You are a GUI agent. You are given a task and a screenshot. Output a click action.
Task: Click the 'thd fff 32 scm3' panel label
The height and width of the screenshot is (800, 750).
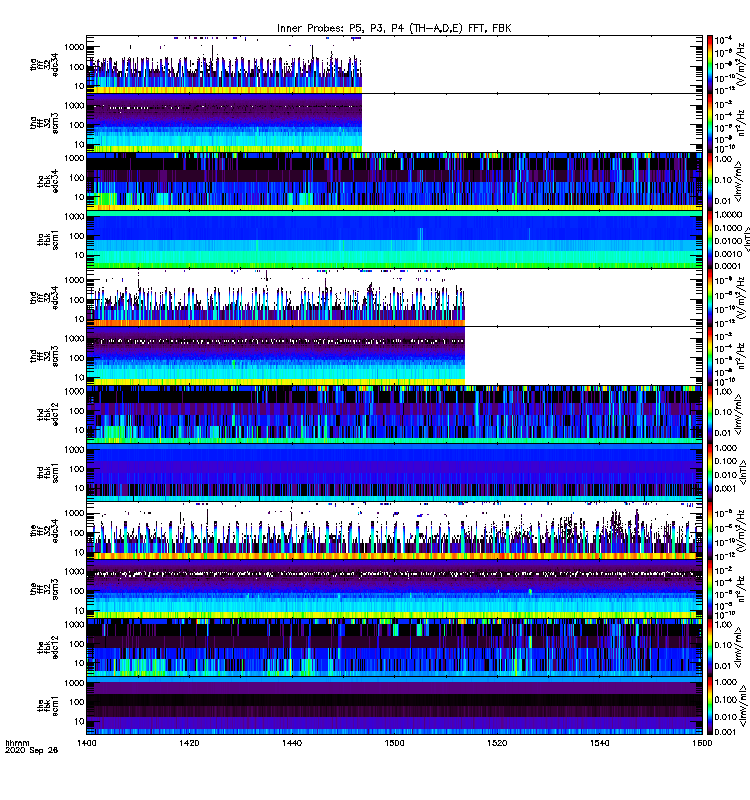(x=44, y=356)
